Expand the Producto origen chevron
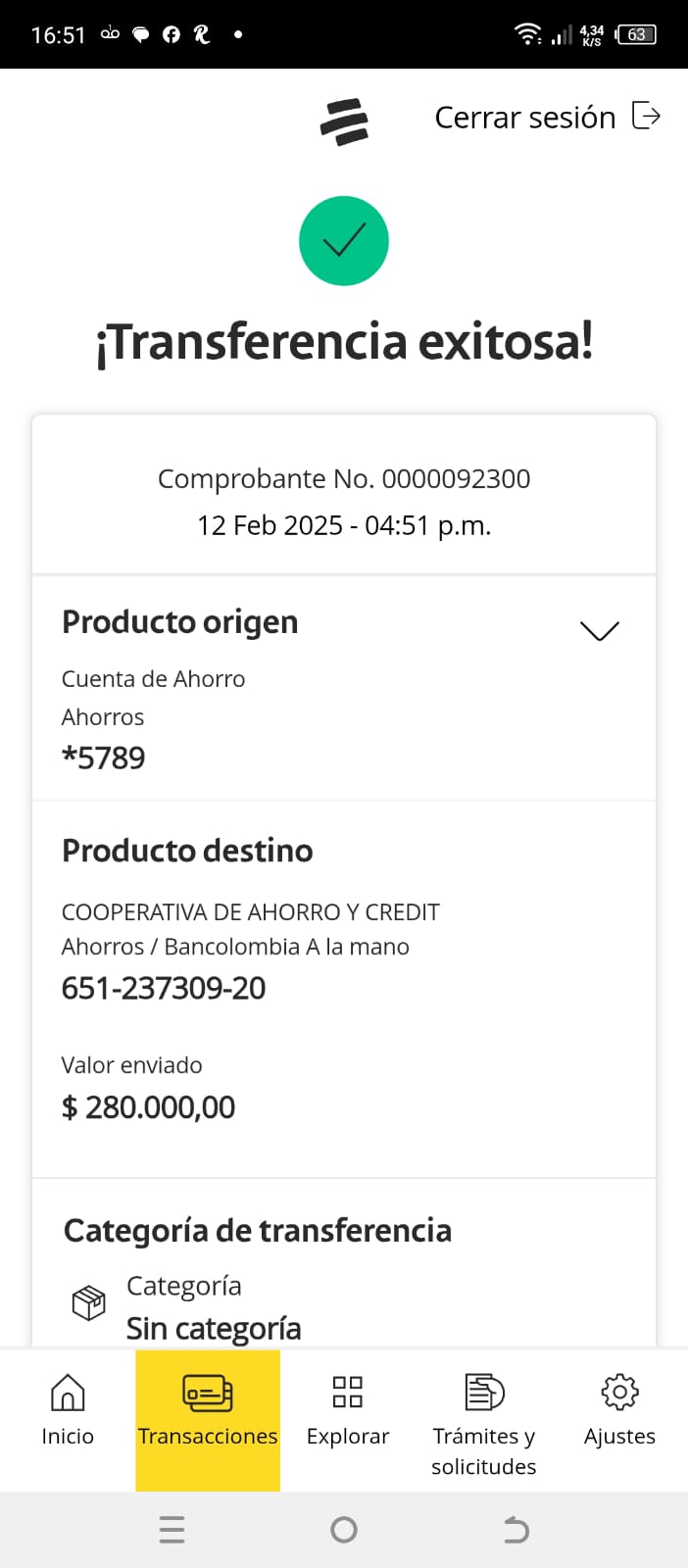The image size is (688, 1568). 600,630
